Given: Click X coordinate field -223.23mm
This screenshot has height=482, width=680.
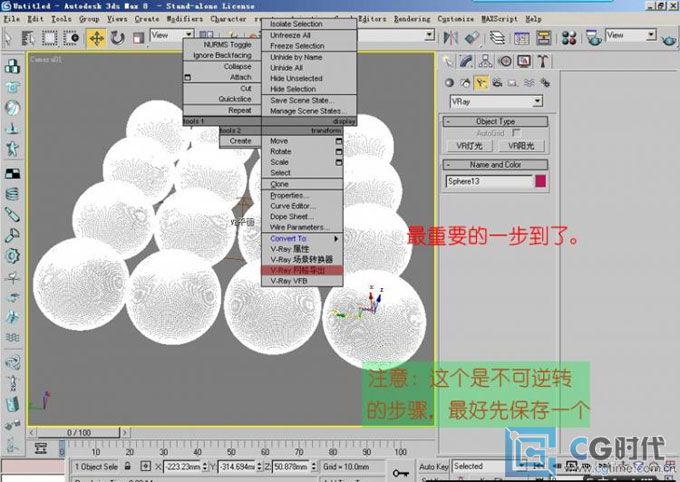Looking at the screenshot, I should [182, 467].
